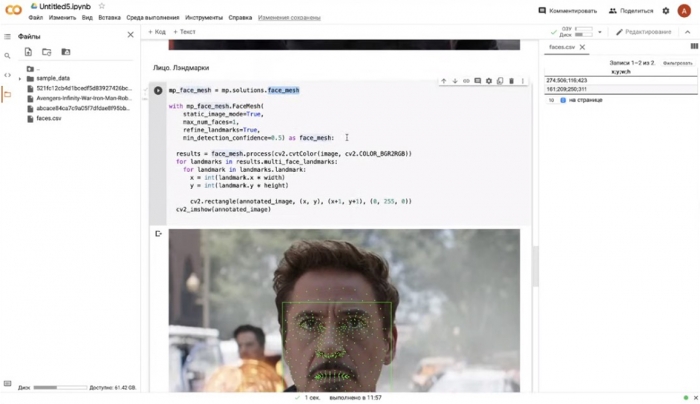700x404 pixels.
Task: Close the faces.csv tab
Action: pos(583,47)
